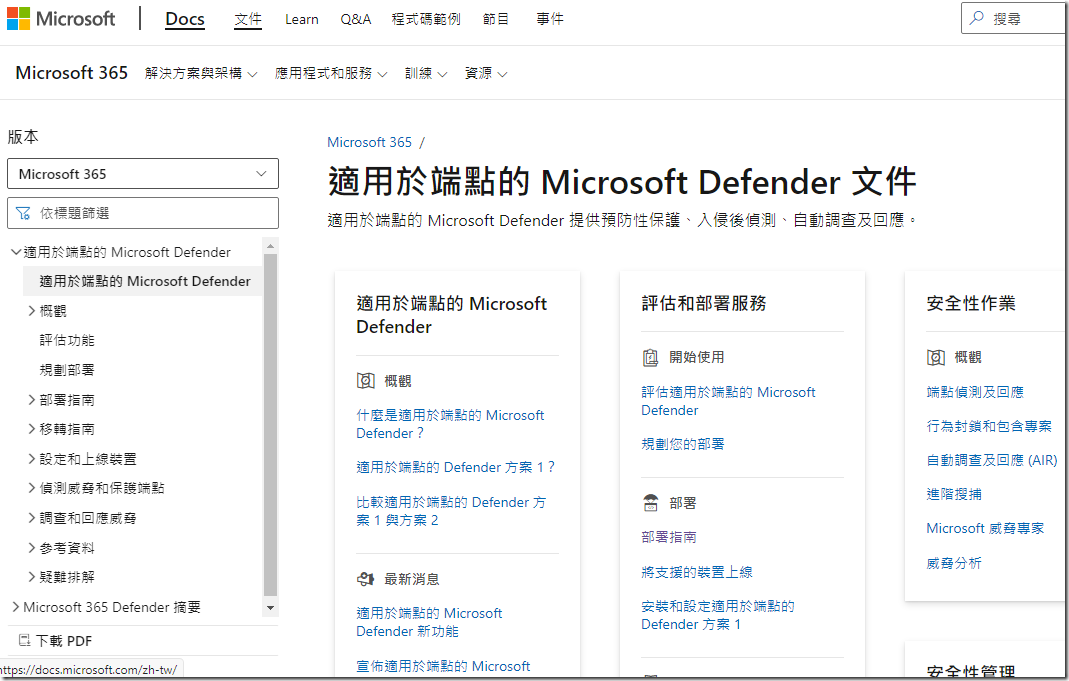This screenshot has height=681, width=1069.
Task: Open the 威脅分析 link
Action: (954, 563)
